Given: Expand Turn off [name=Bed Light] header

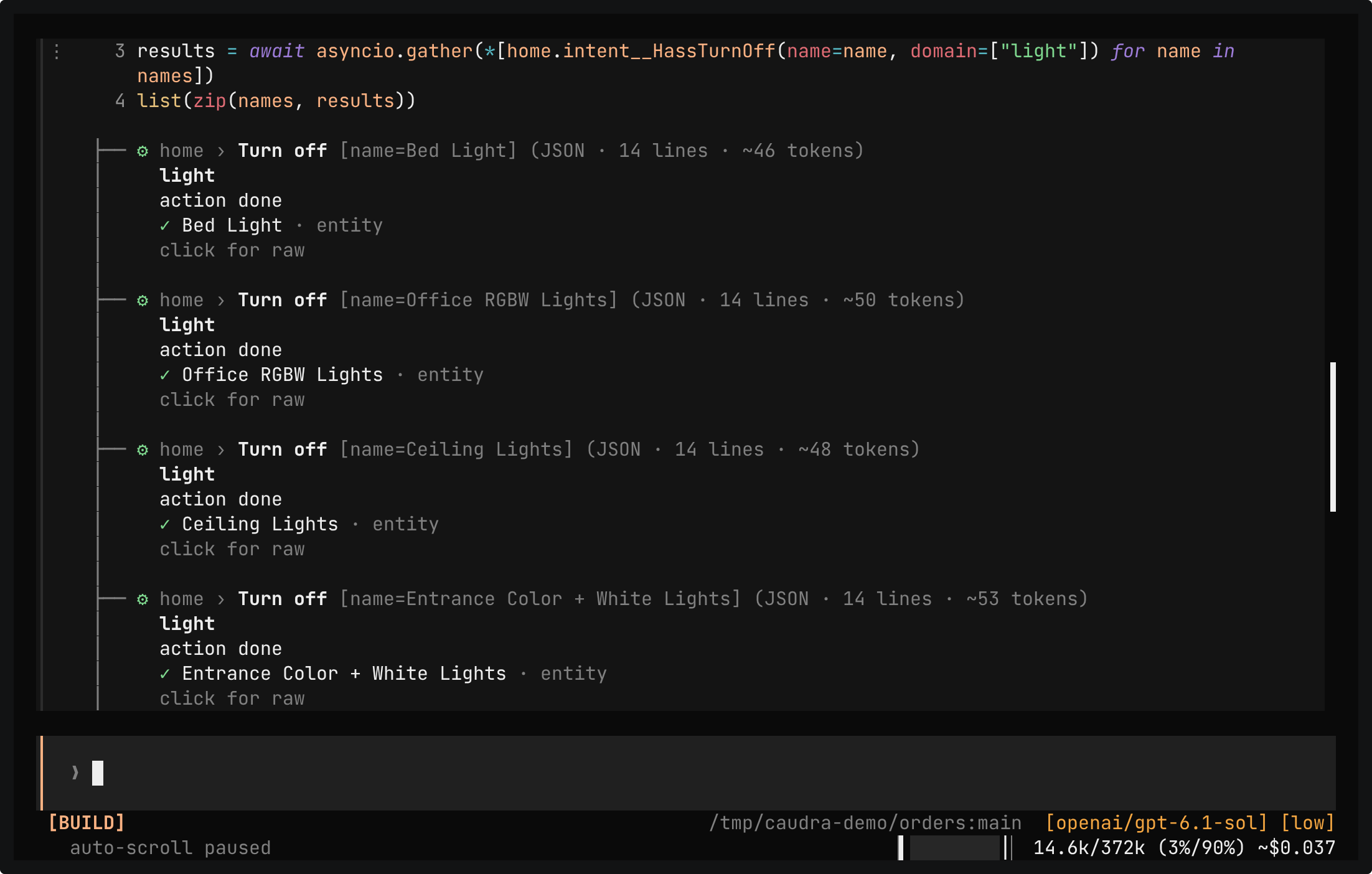Looking at the screenshot, I should (500, 151).
